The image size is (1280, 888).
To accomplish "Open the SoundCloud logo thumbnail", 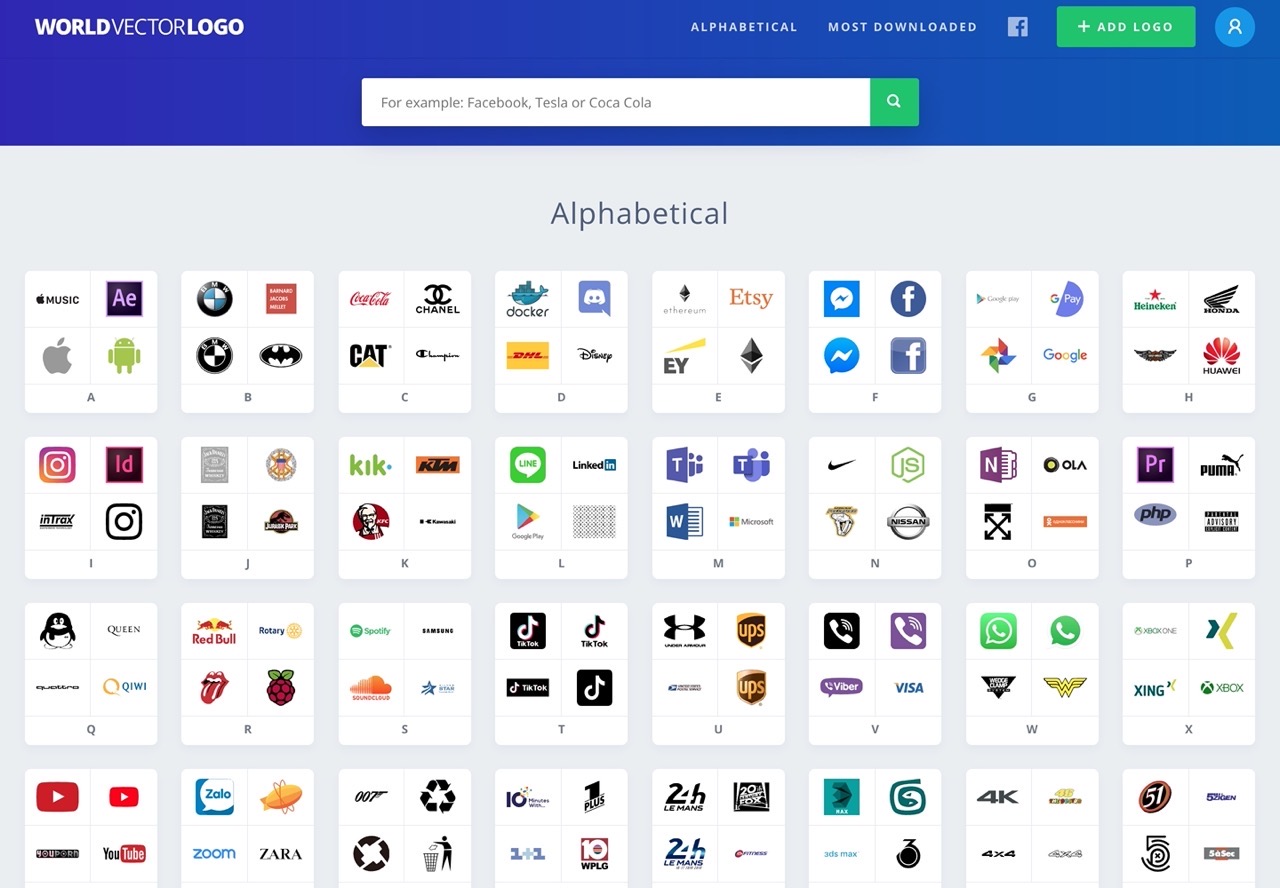I will tap(370, 687).
